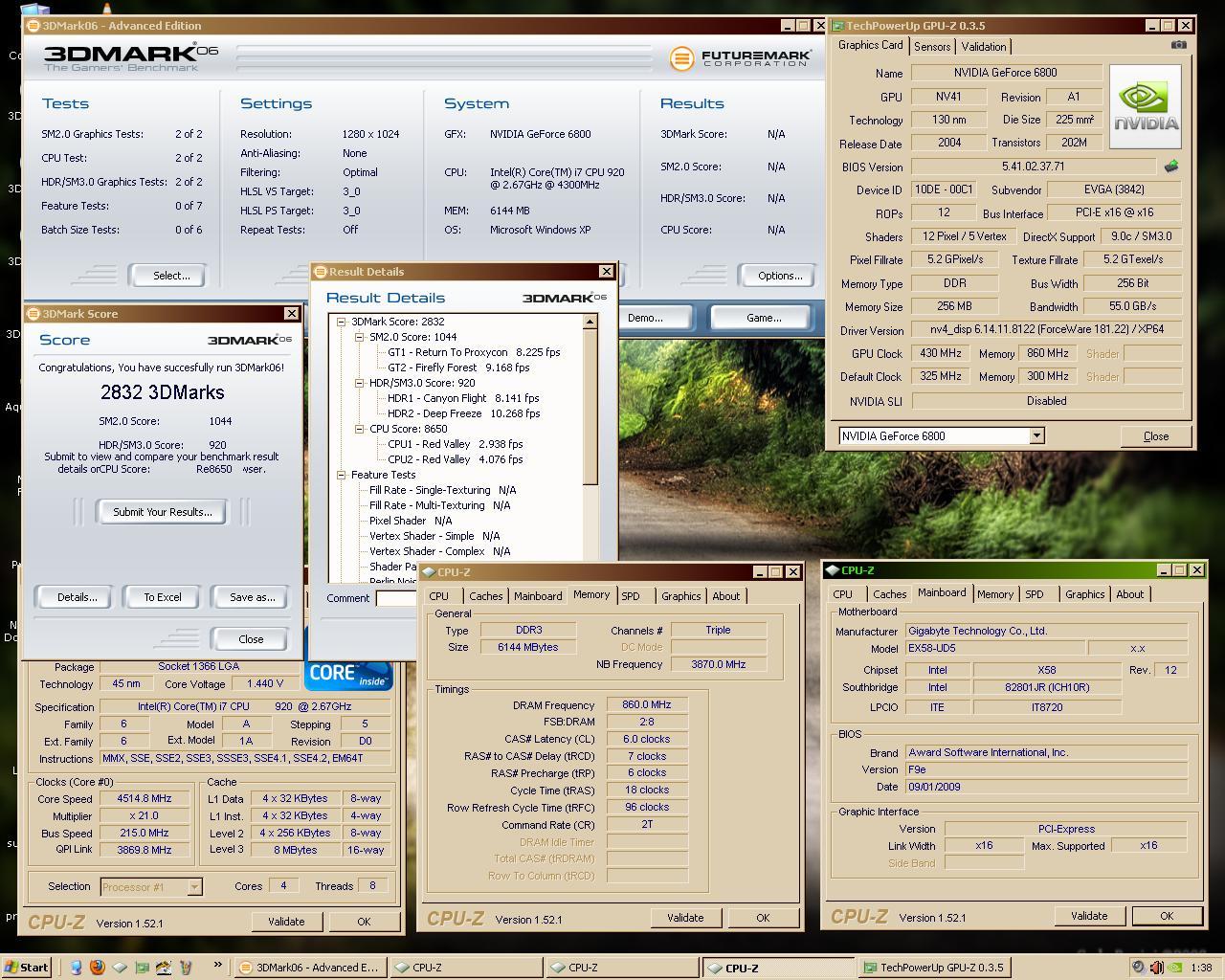Click Validate in the CPU-Z Memory window
Screen dimensions: 1225x980
[684, 918]
